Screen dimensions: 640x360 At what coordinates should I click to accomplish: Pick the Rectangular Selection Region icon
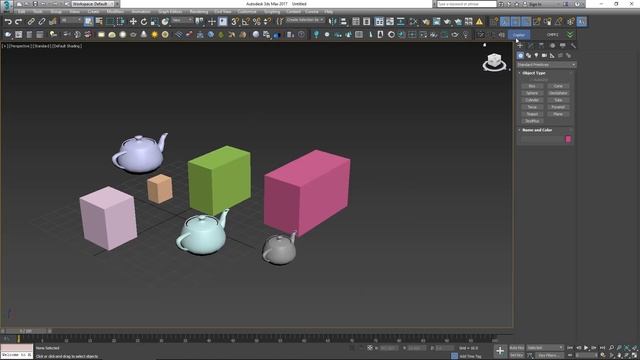click(x=110, y=22)
